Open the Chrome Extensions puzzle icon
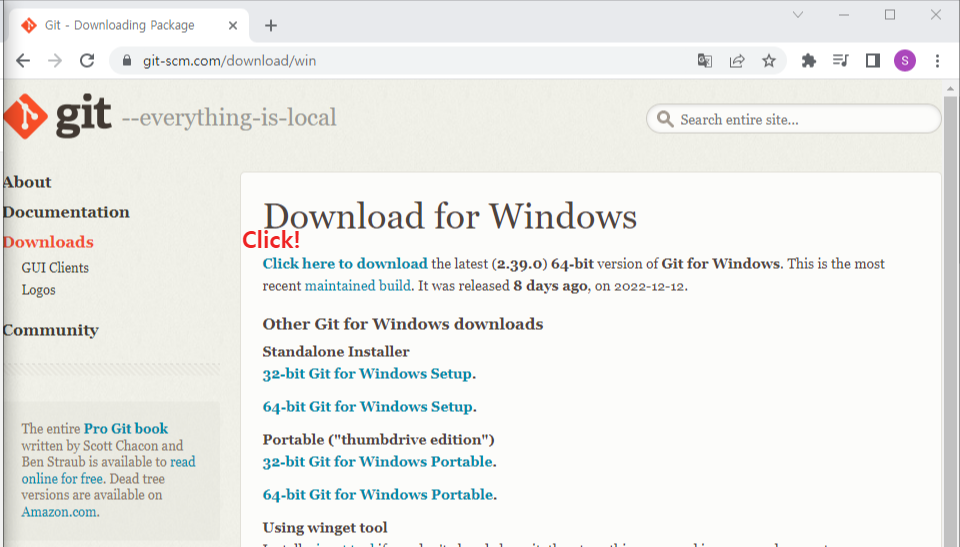 tap(809, 61)
